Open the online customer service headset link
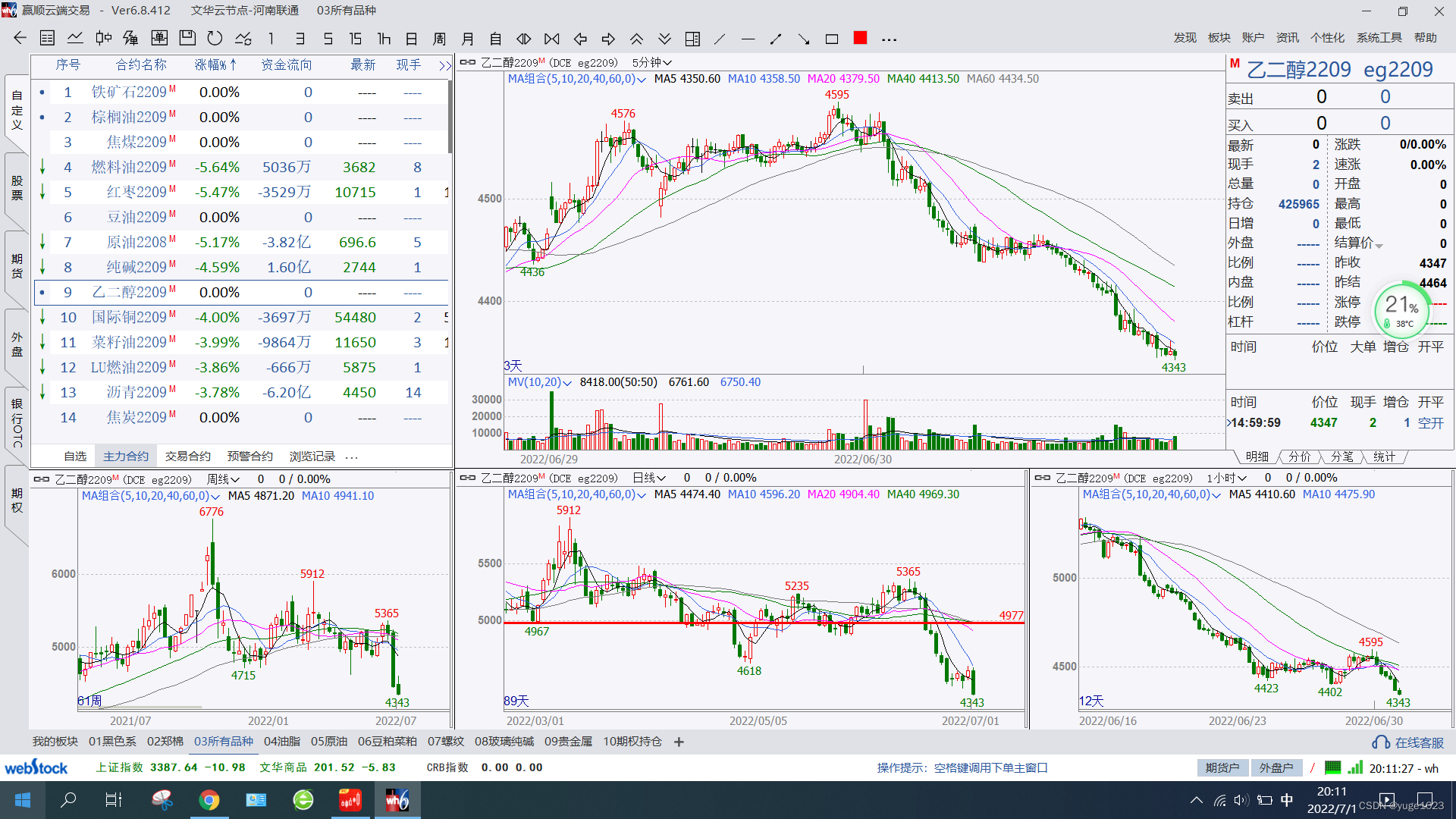This screenshot has height=819, width=1456. click(x=1408, y=743)
